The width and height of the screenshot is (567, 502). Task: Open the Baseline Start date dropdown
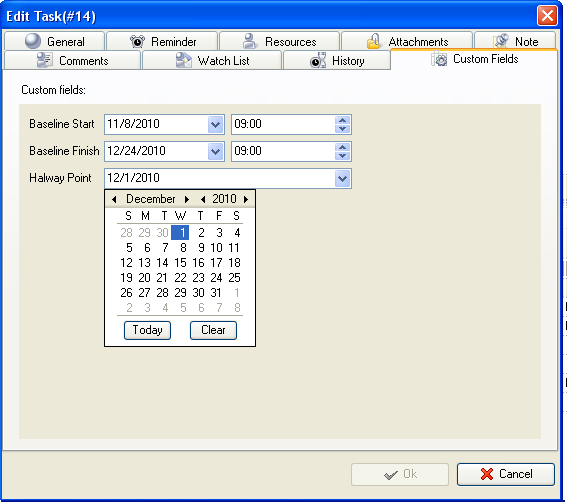coord(216,125)
